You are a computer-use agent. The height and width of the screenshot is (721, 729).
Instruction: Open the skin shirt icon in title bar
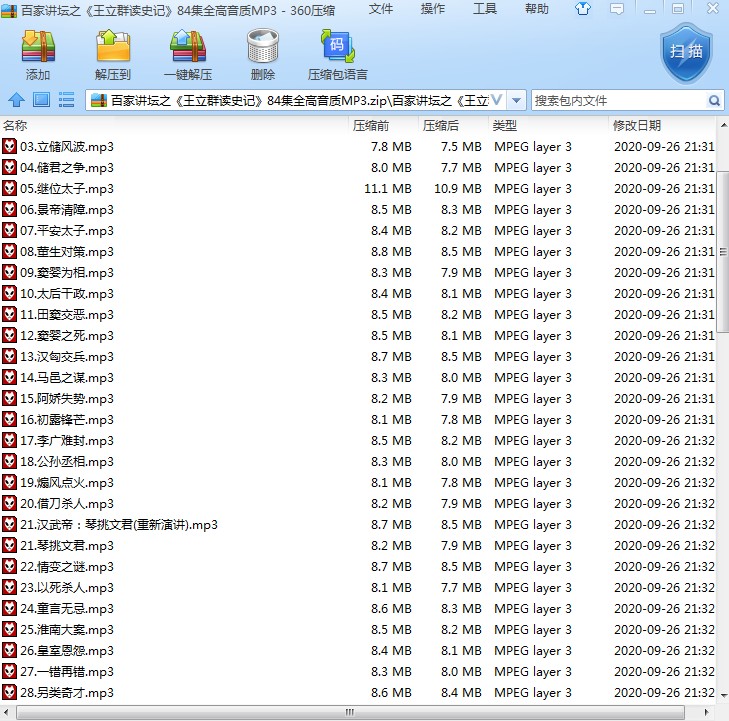tap(583, 10)
